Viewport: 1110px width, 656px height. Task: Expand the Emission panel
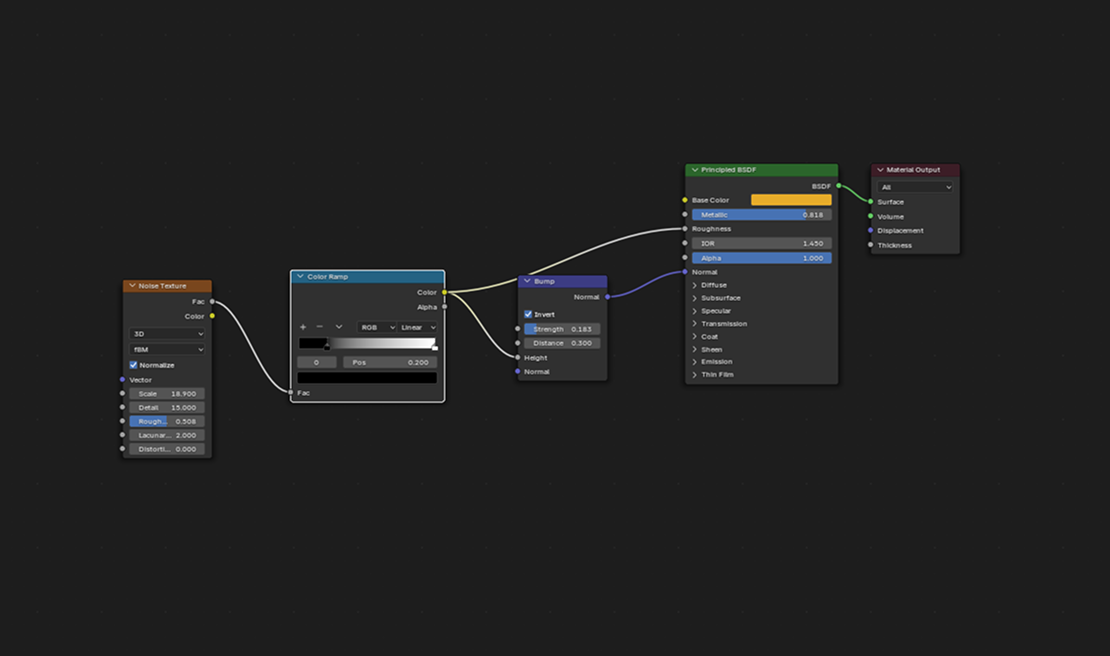point(695,362)
